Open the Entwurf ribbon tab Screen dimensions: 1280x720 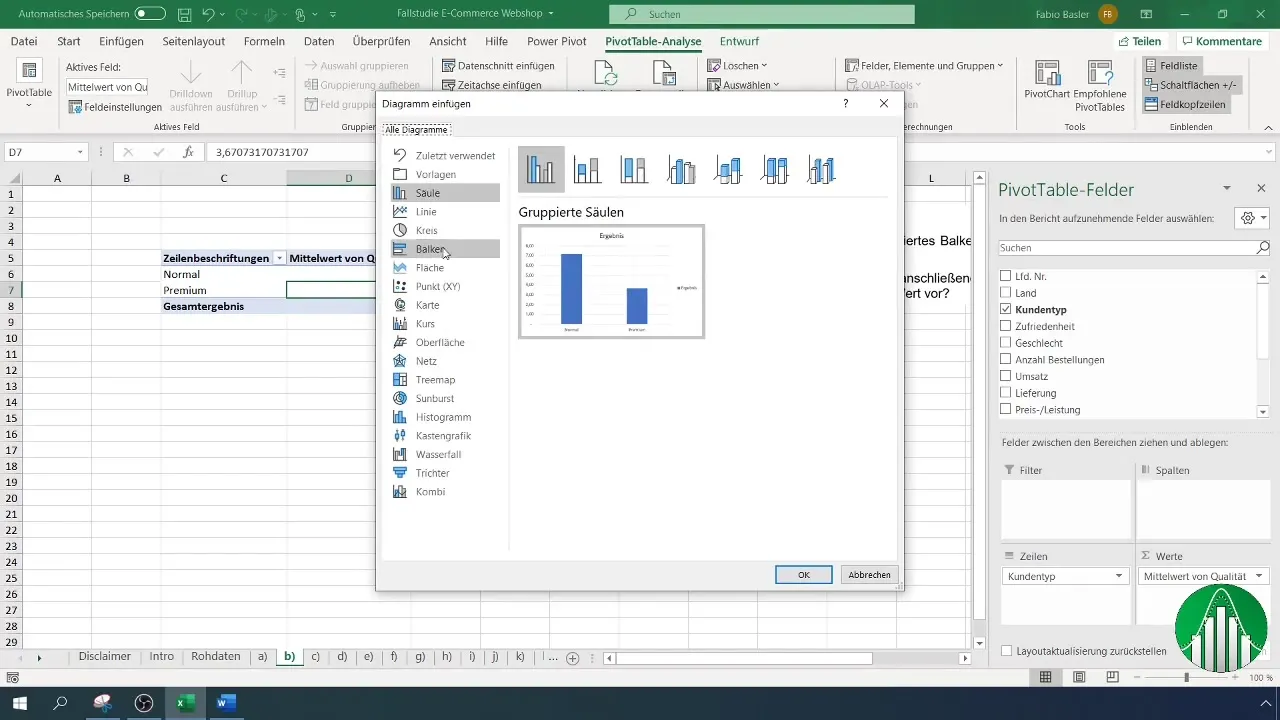(x=738, y=42)
